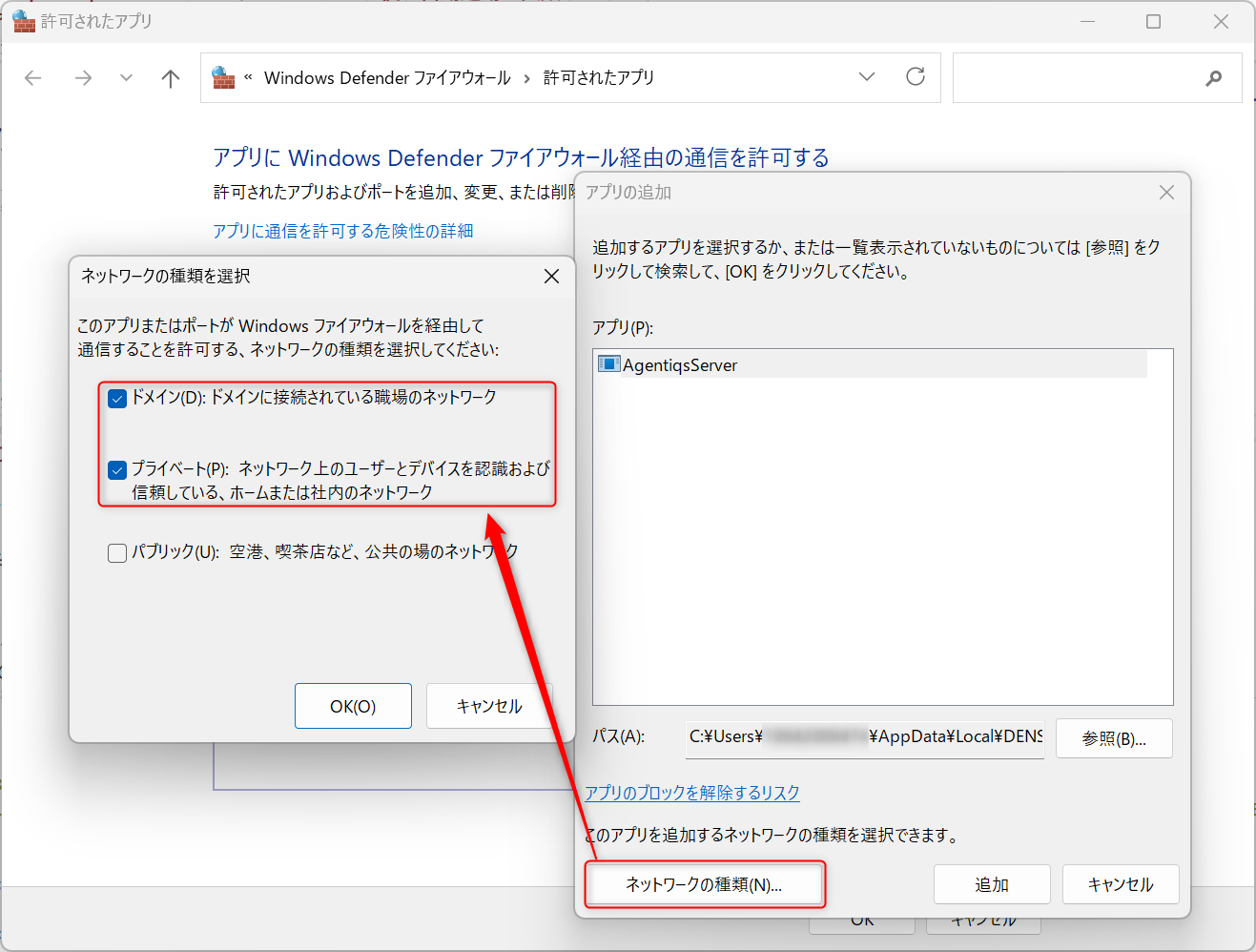Refresh the current page
The width and height of the screenshot is (1256, 952).
[915, 77]
